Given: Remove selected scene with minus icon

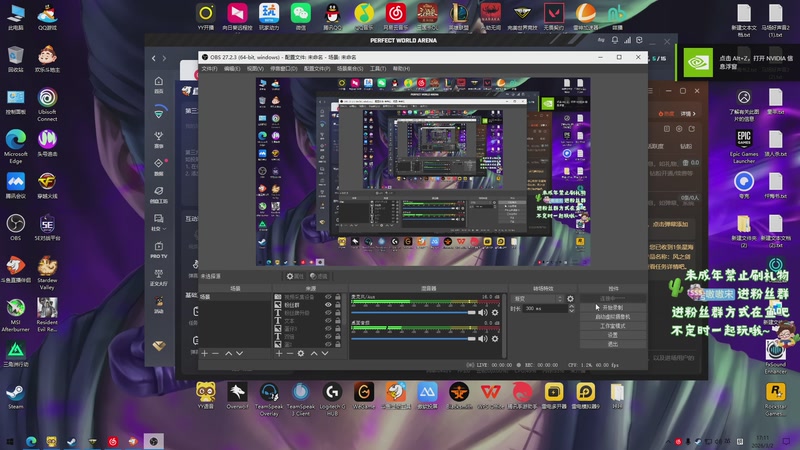Looking at the screenshot, I should pyautogui.click(x=215, y=353).
